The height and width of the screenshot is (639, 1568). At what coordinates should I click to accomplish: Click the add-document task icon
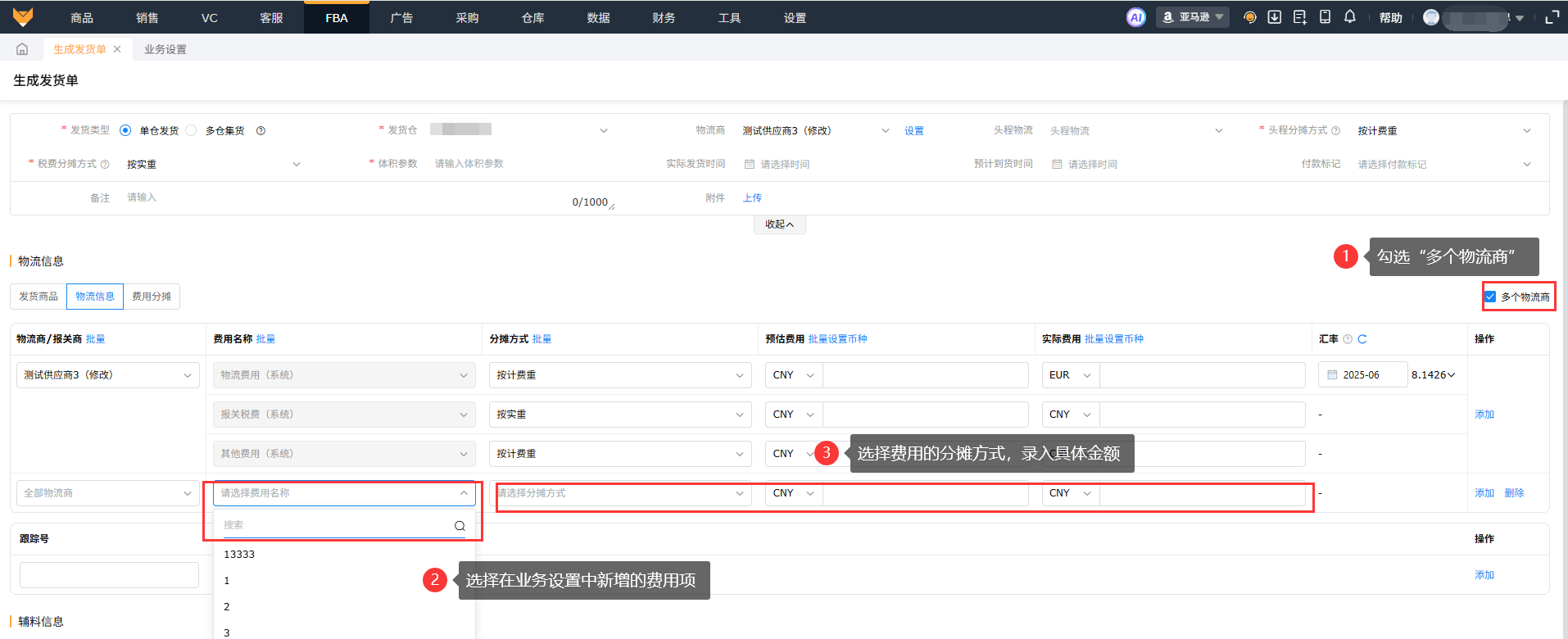pos(1300,17)
